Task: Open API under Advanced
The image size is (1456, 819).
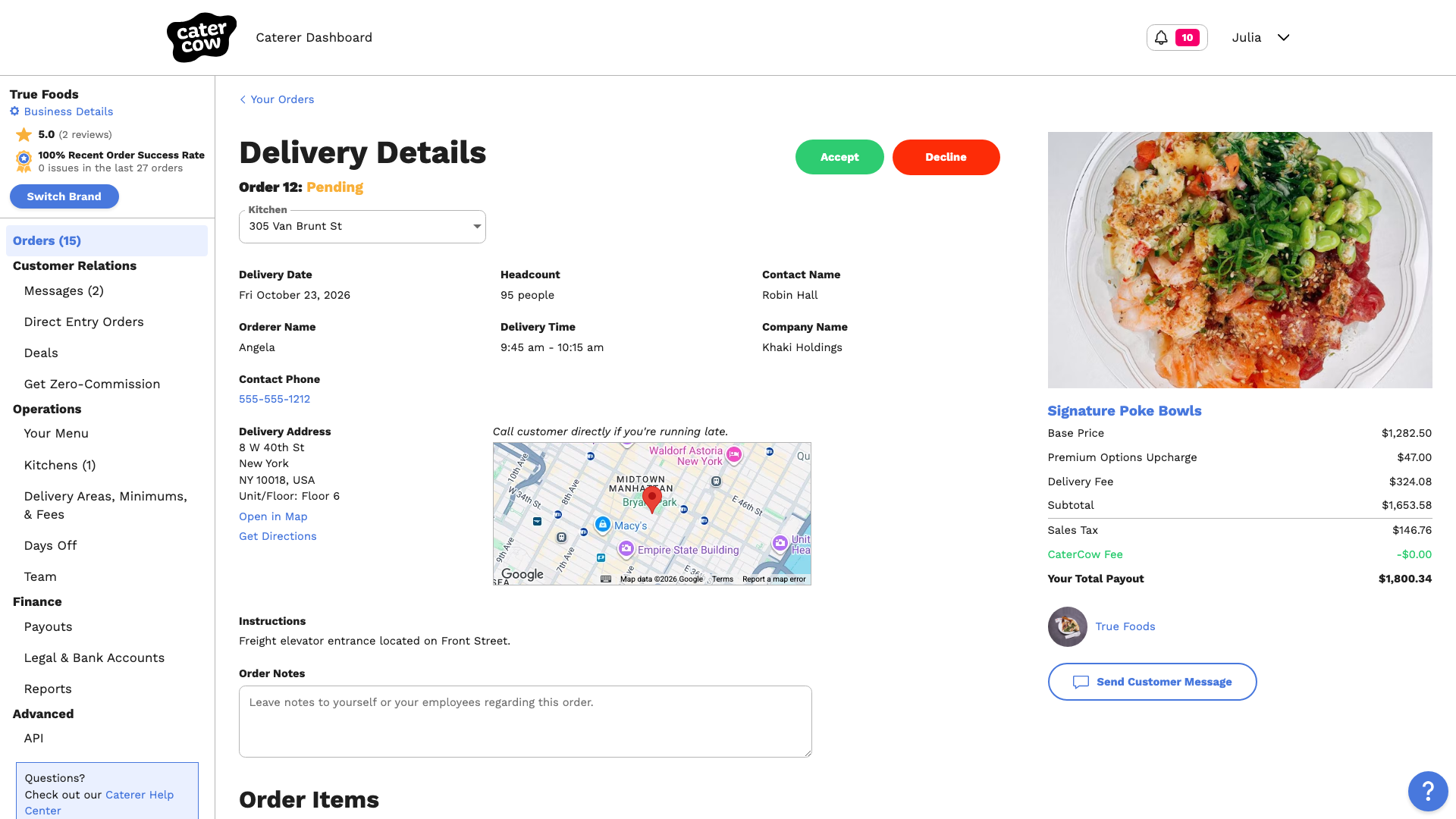Action: [33, 738]
